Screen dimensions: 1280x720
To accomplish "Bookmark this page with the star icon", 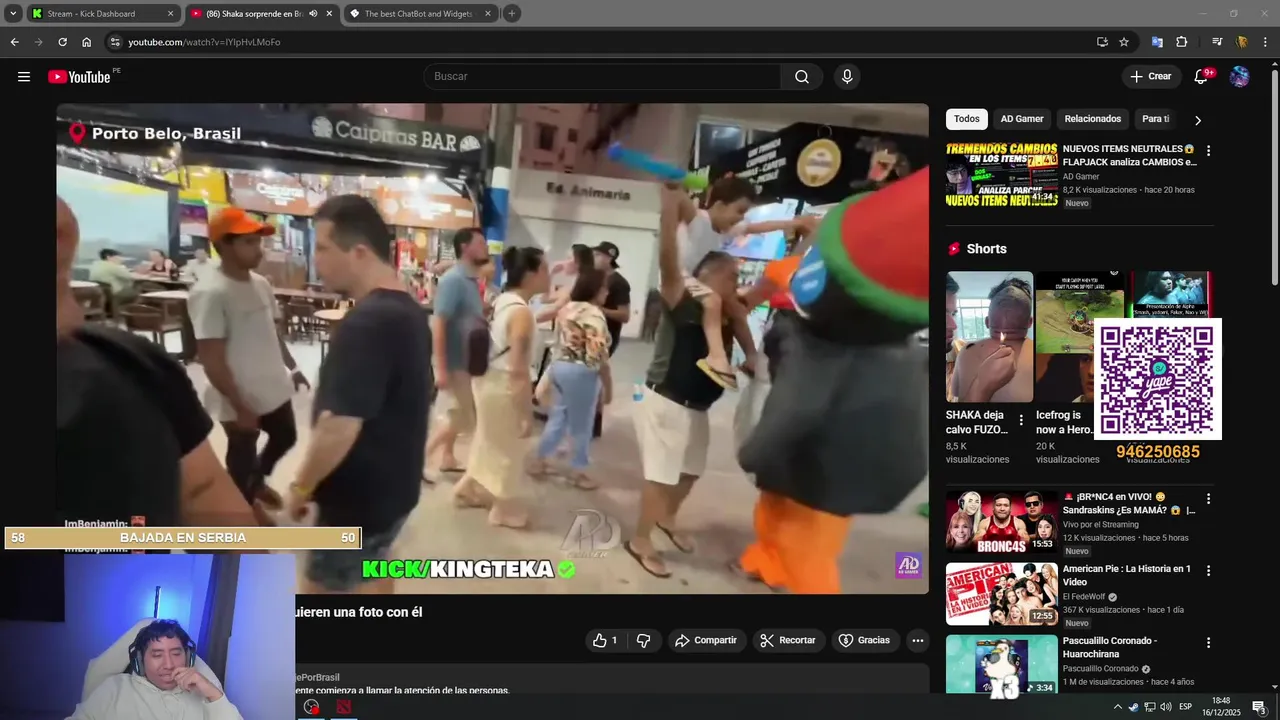I will tap(1124, 42).
